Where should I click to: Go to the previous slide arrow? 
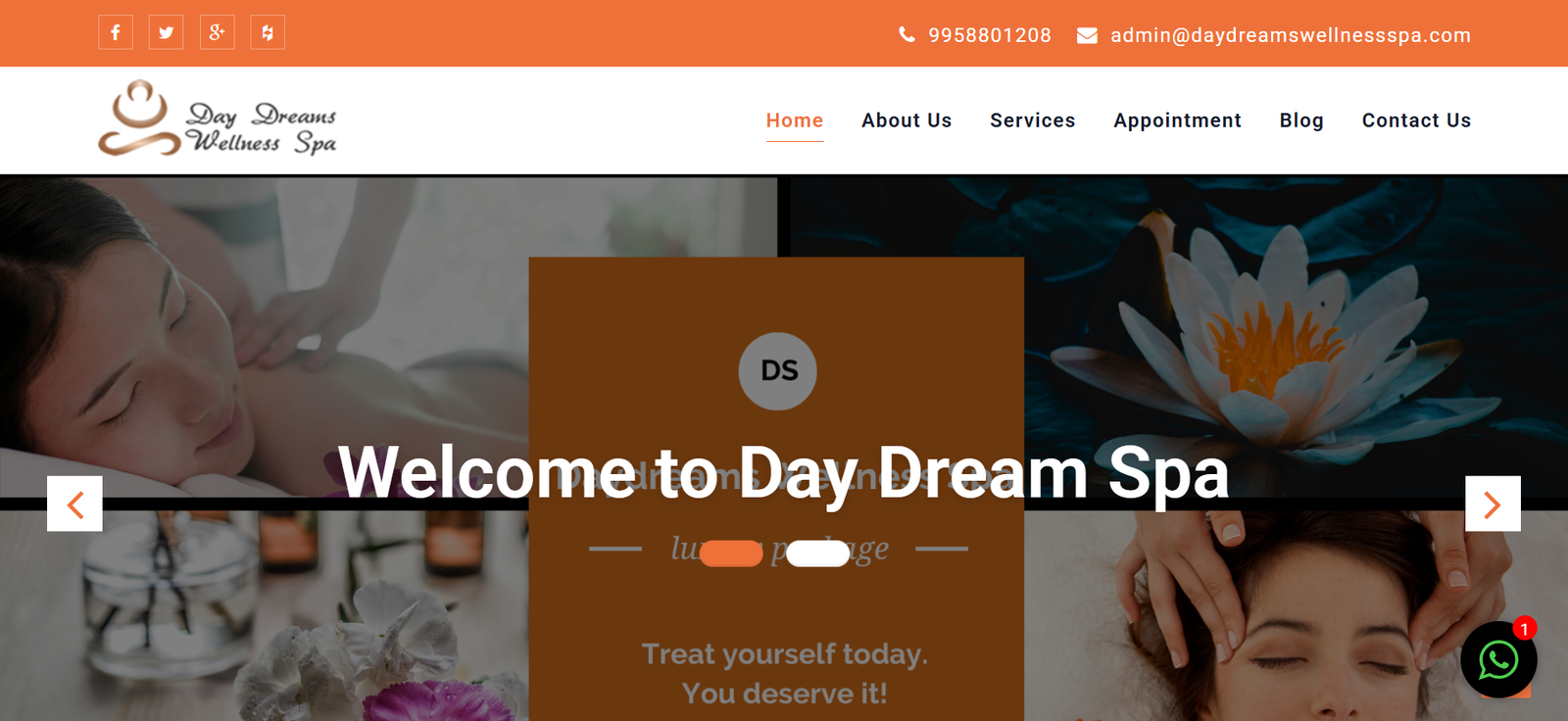pyautogui.click(x=74, y=504)
